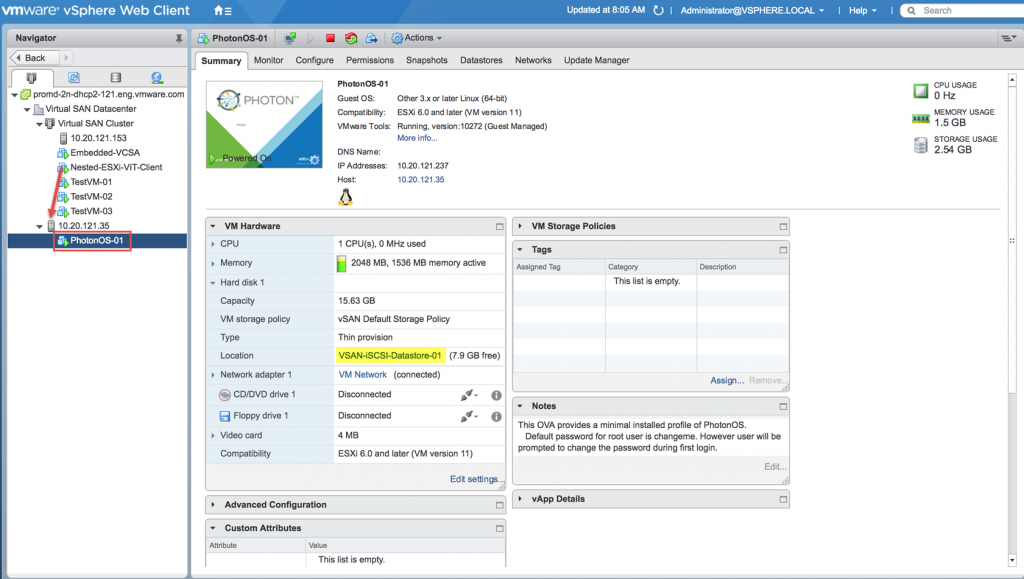
Task: Click the refresh icon beside update time
Action: tap(658, 11)
